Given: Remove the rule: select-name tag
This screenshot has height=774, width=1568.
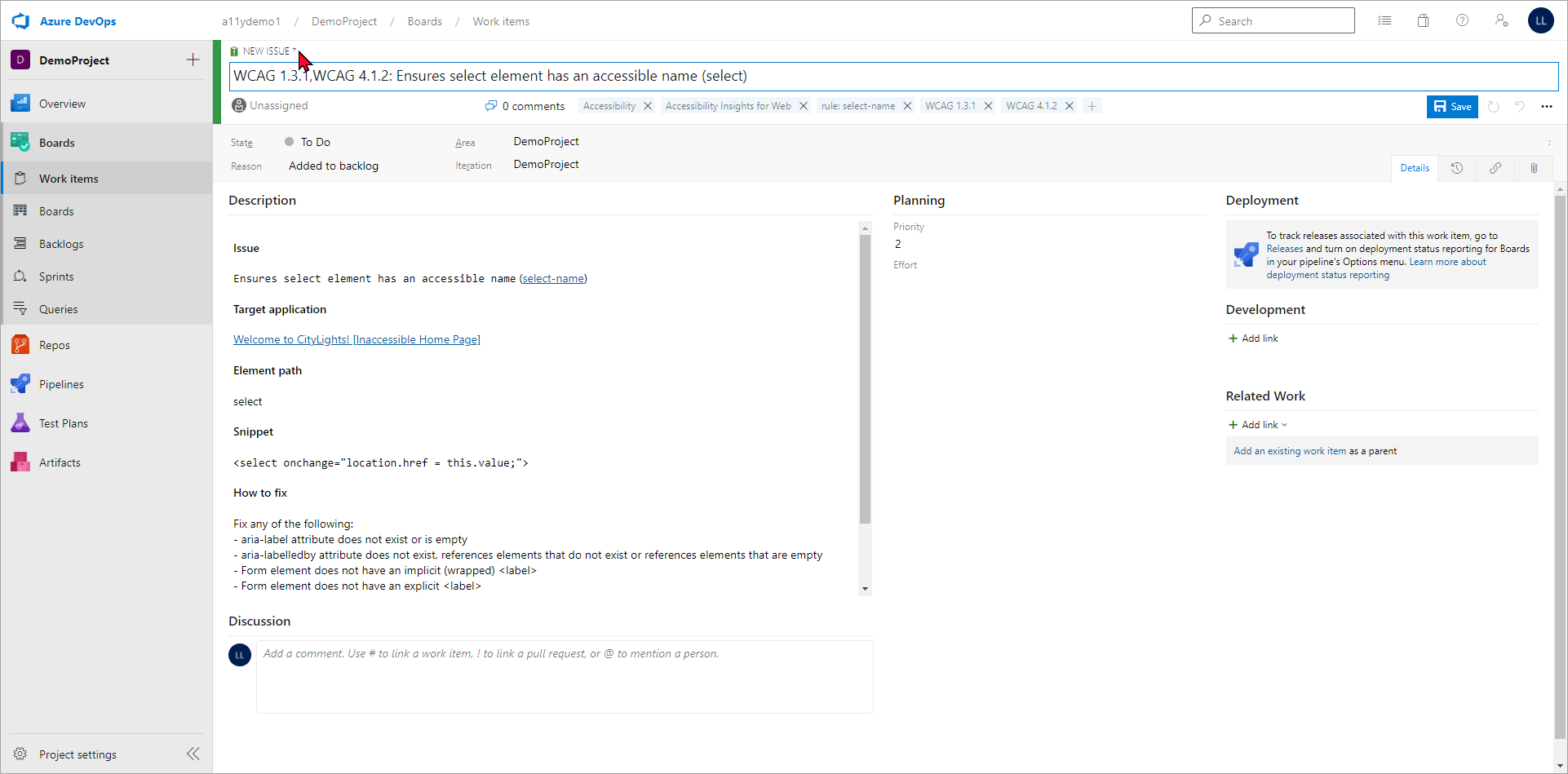Looking at the screenshot, I should [x=907, y=106].
